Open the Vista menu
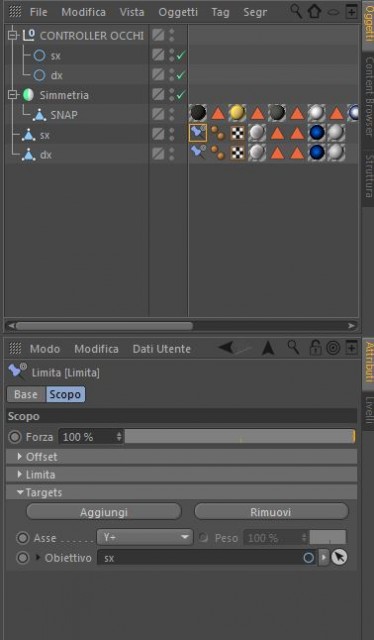Screen dimensions: 374x640 [x=132, y=12]
